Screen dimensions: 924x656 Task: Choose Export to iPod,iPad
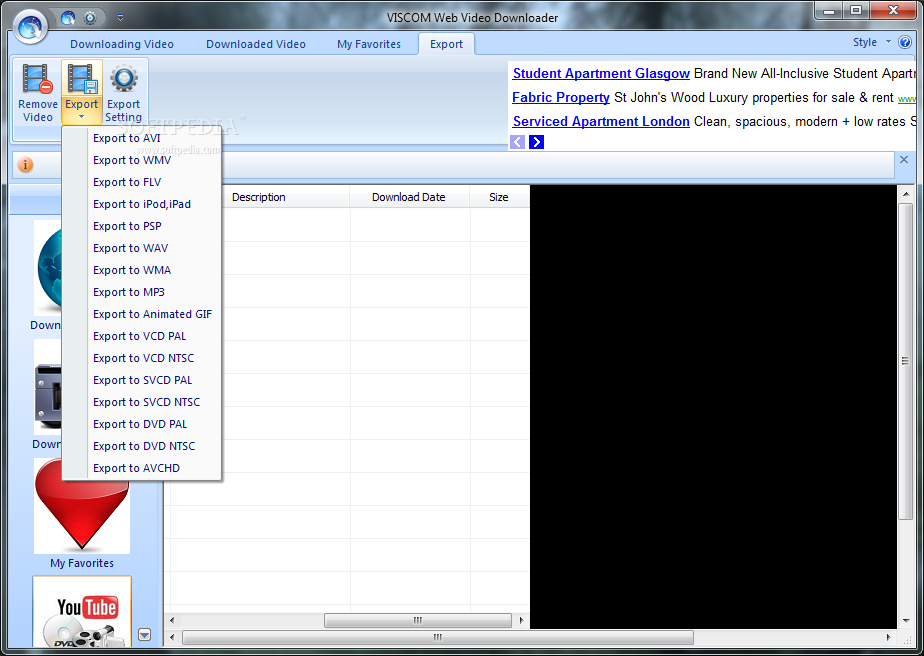[x=141, y=204]
